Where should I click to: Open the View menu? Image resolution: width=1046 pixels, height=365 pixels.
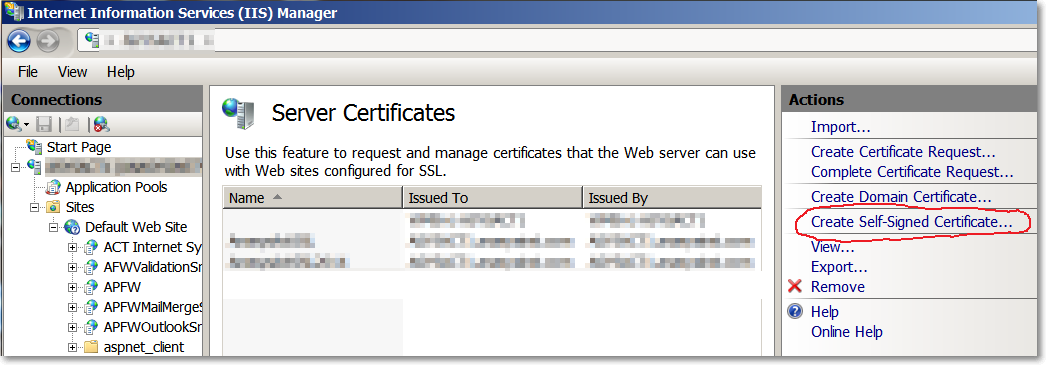point(73,72)
